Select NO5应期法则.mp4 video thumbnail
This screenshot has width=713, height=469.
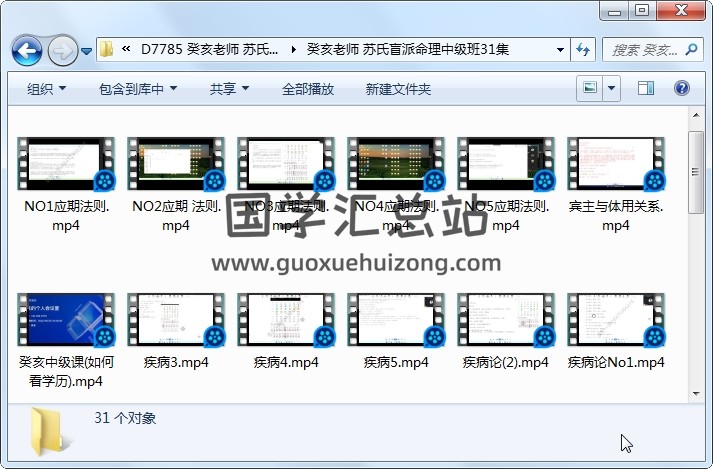[x=507, y=164]
